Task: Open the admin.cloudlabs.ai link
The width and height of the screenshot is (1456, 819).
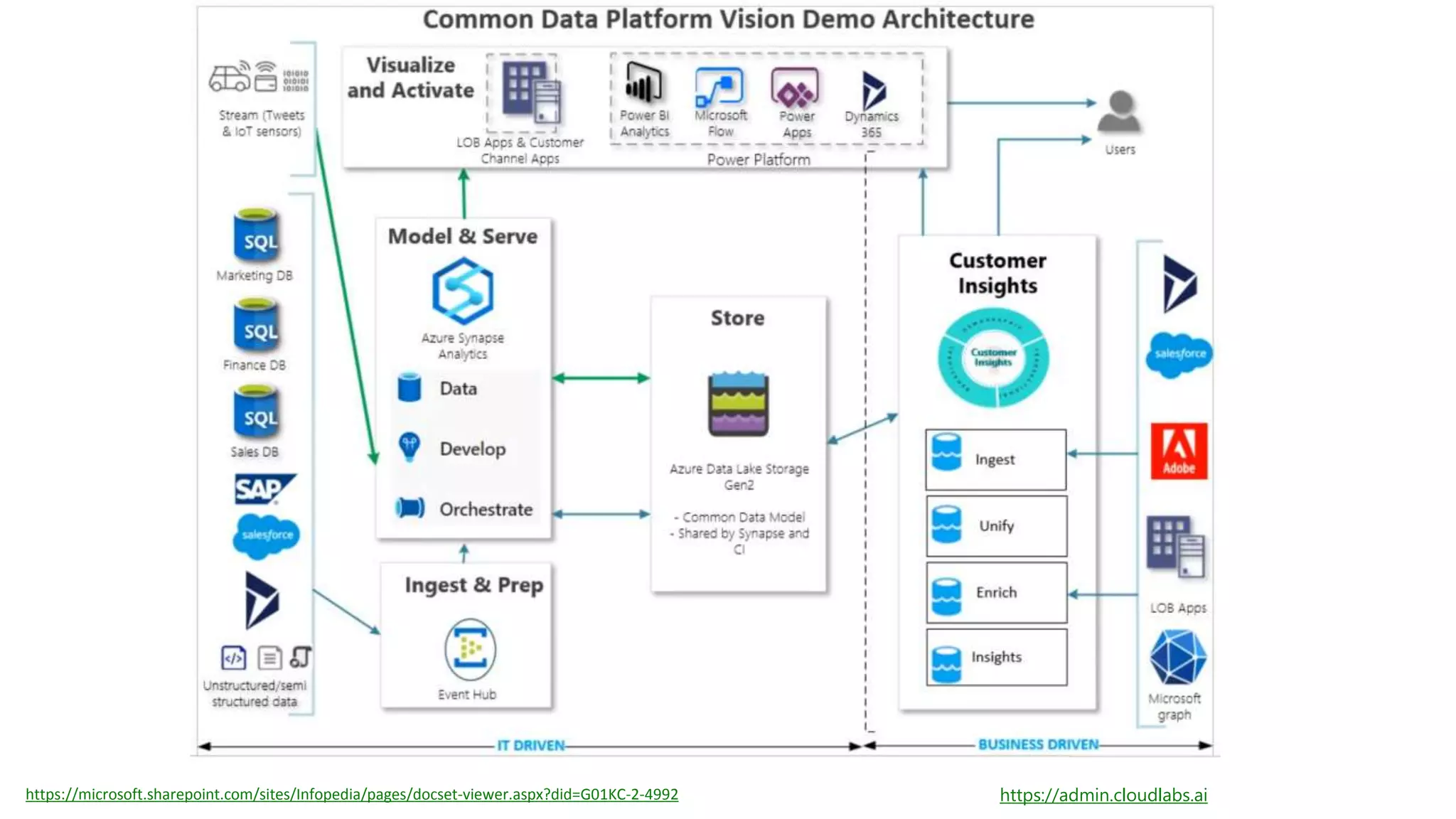Action: click(x=1103, y=795)
